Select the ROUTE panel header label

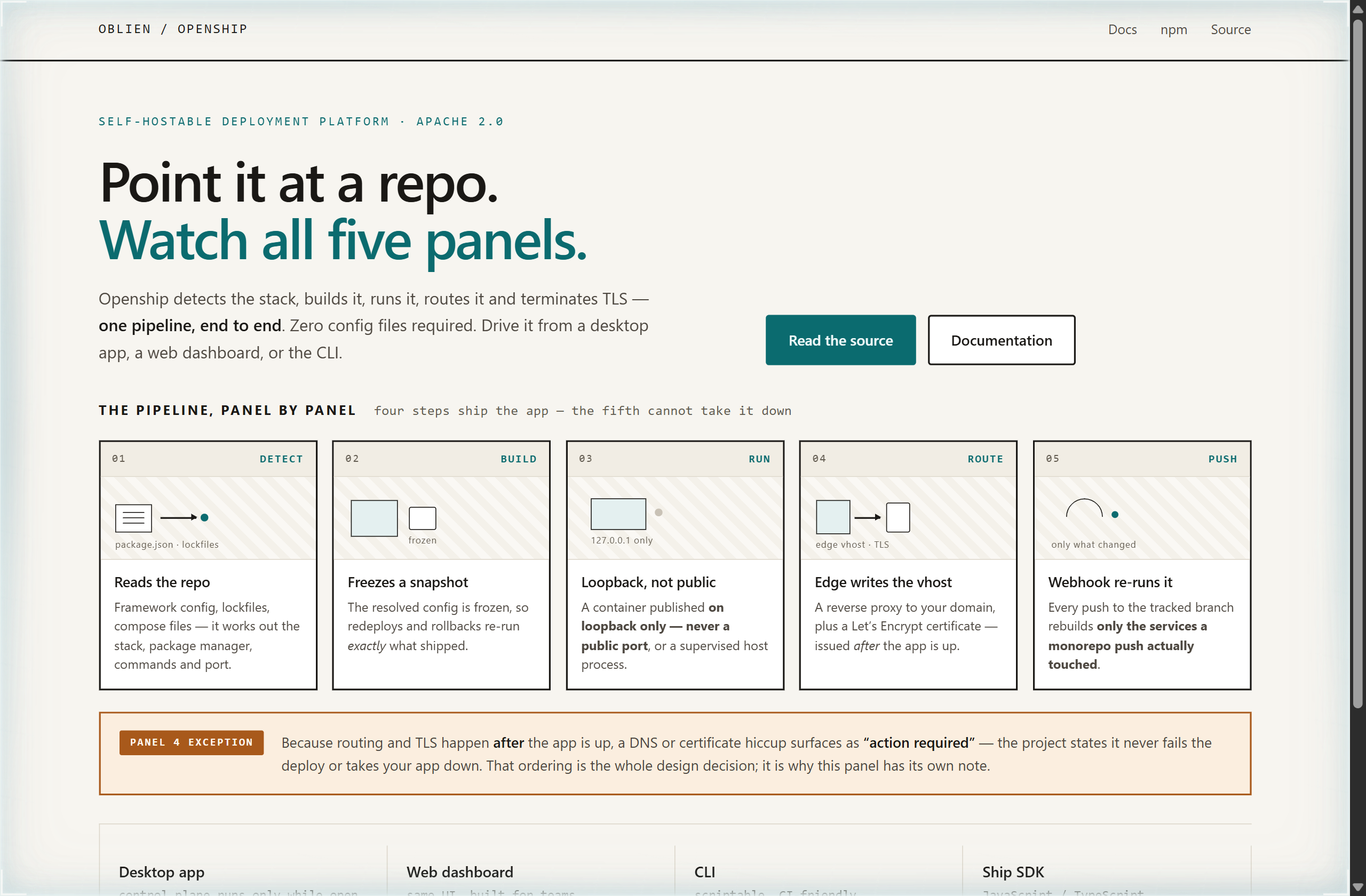(x=985, y=458)
